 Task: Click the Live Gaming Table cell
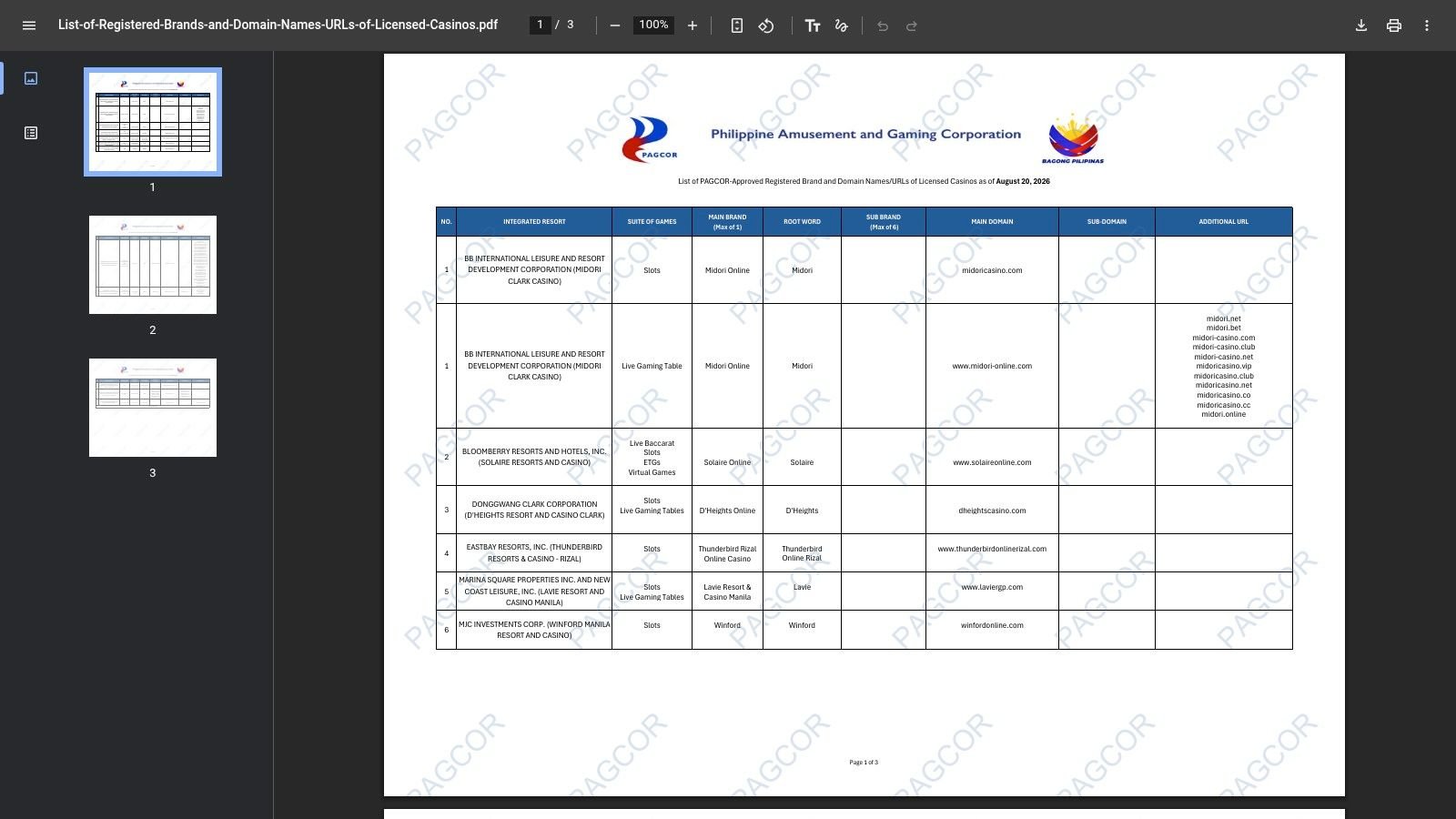tap(652, 366)
